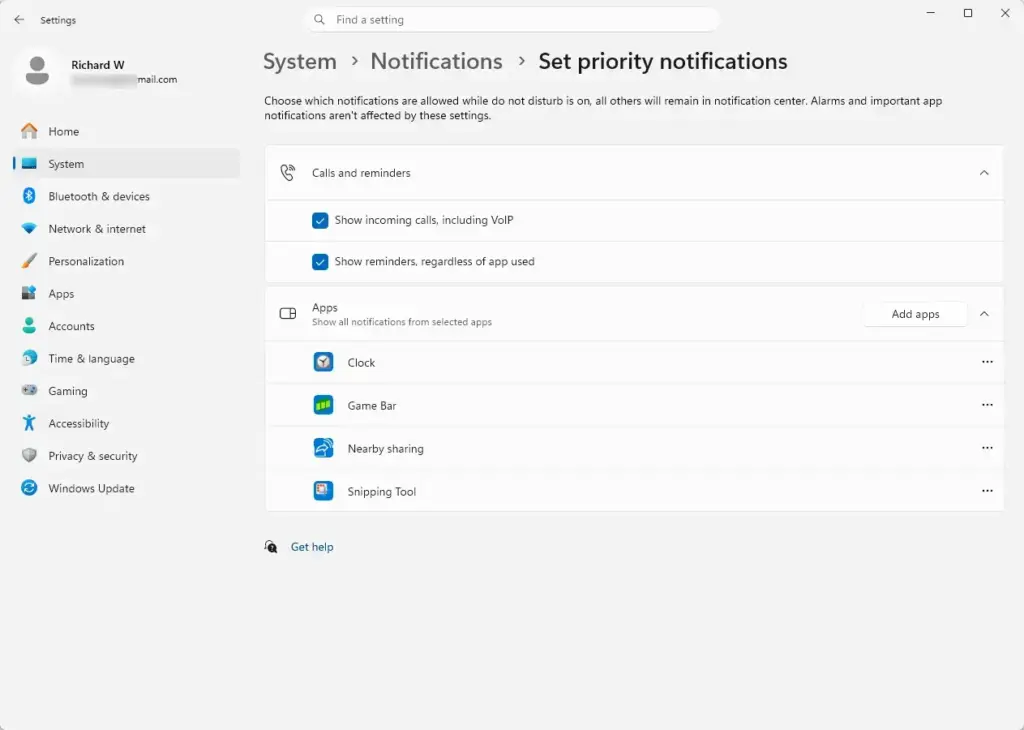
Task: Click the Home house icon
Action: [29, 131]
